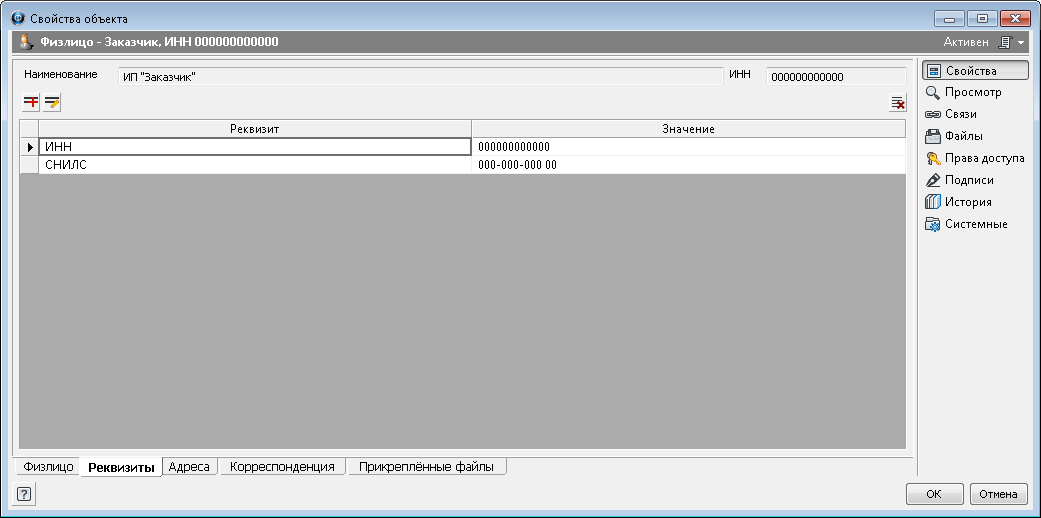The height and width of the screenshot is (518, 1041).
Task: Open the Корреспонденция tab
Action: pyautogui.click(x=282, y=467)
